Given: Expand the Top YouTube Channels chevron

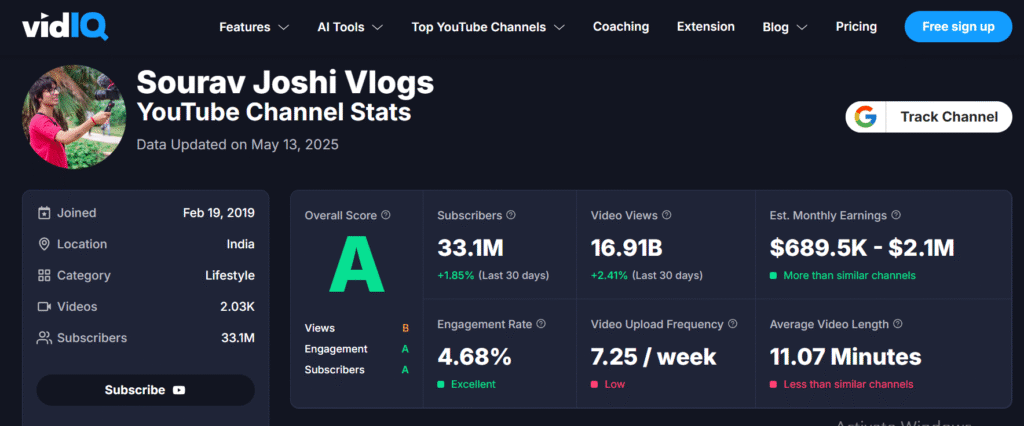Looking at the screenshot, I should click(559, 27).
